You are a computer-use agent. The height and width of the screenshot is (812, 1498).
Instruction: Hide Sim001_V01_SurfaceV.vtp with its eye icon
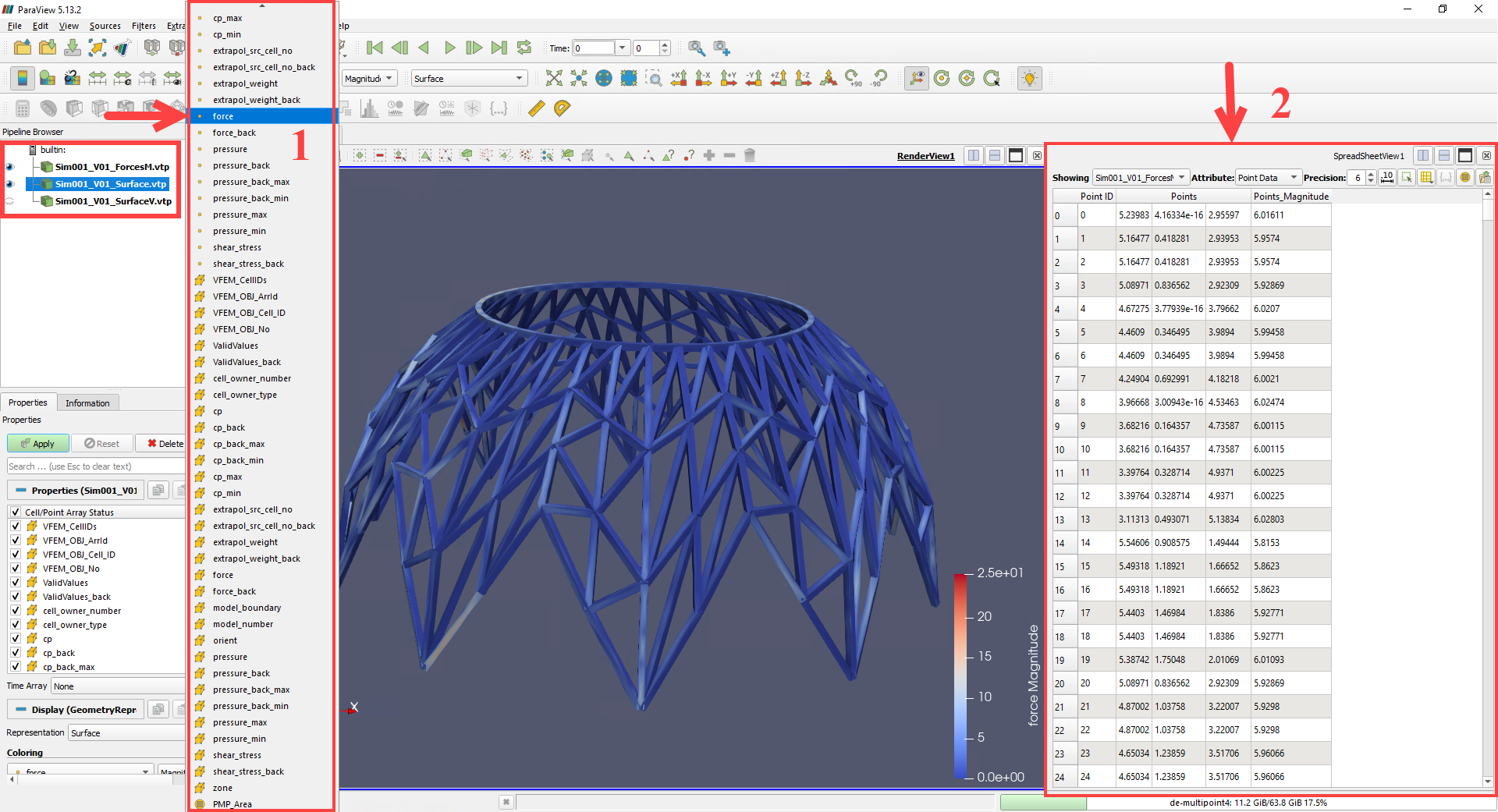[x=9, y=200]
